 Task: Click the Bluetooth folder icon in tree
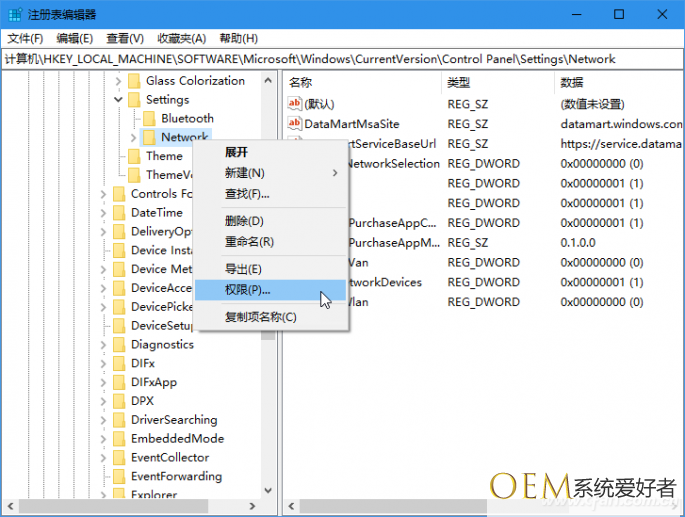[x=150, y=119]
